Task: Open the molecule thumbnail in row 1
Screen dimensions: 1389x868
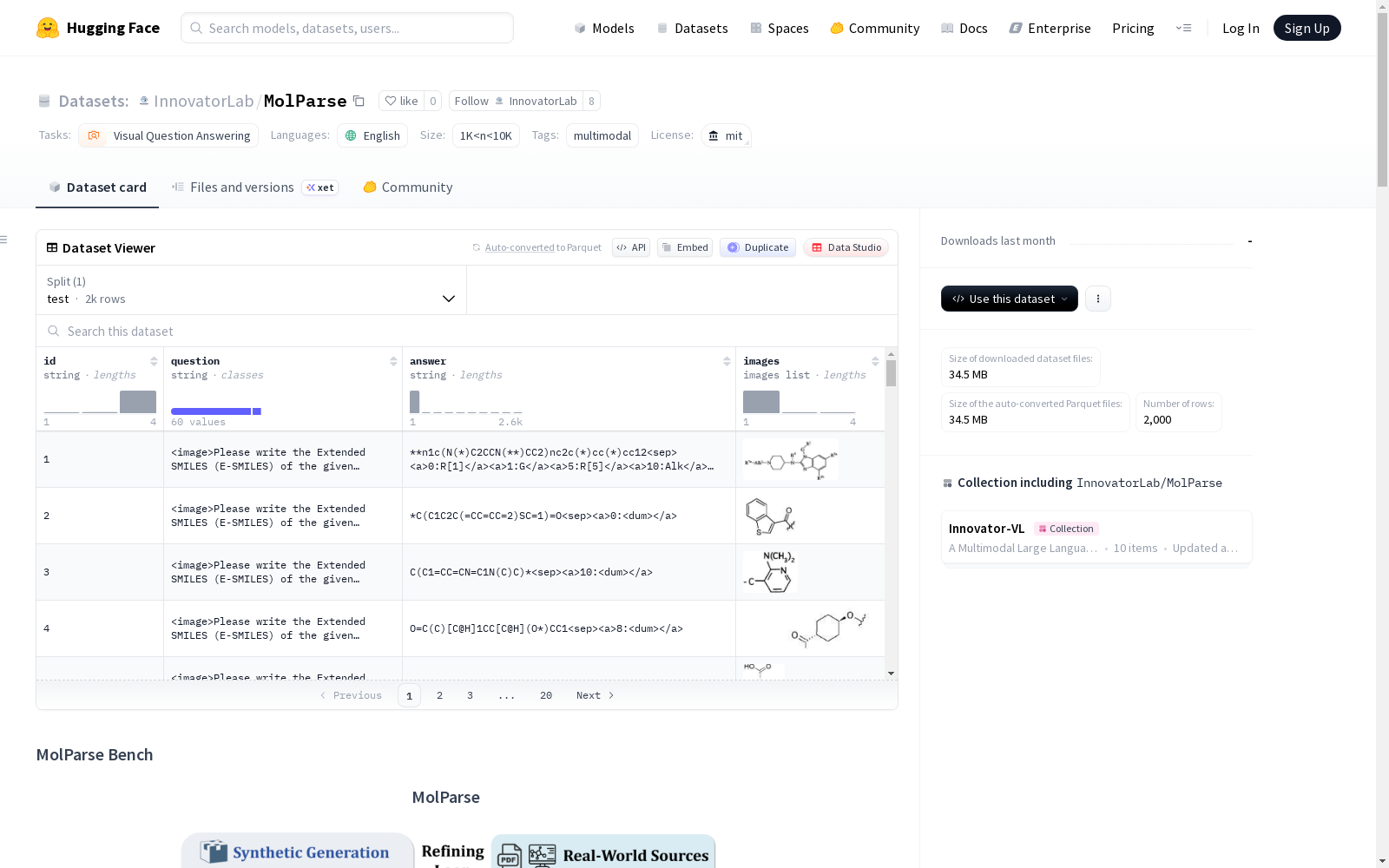Action: pos(791,459)
